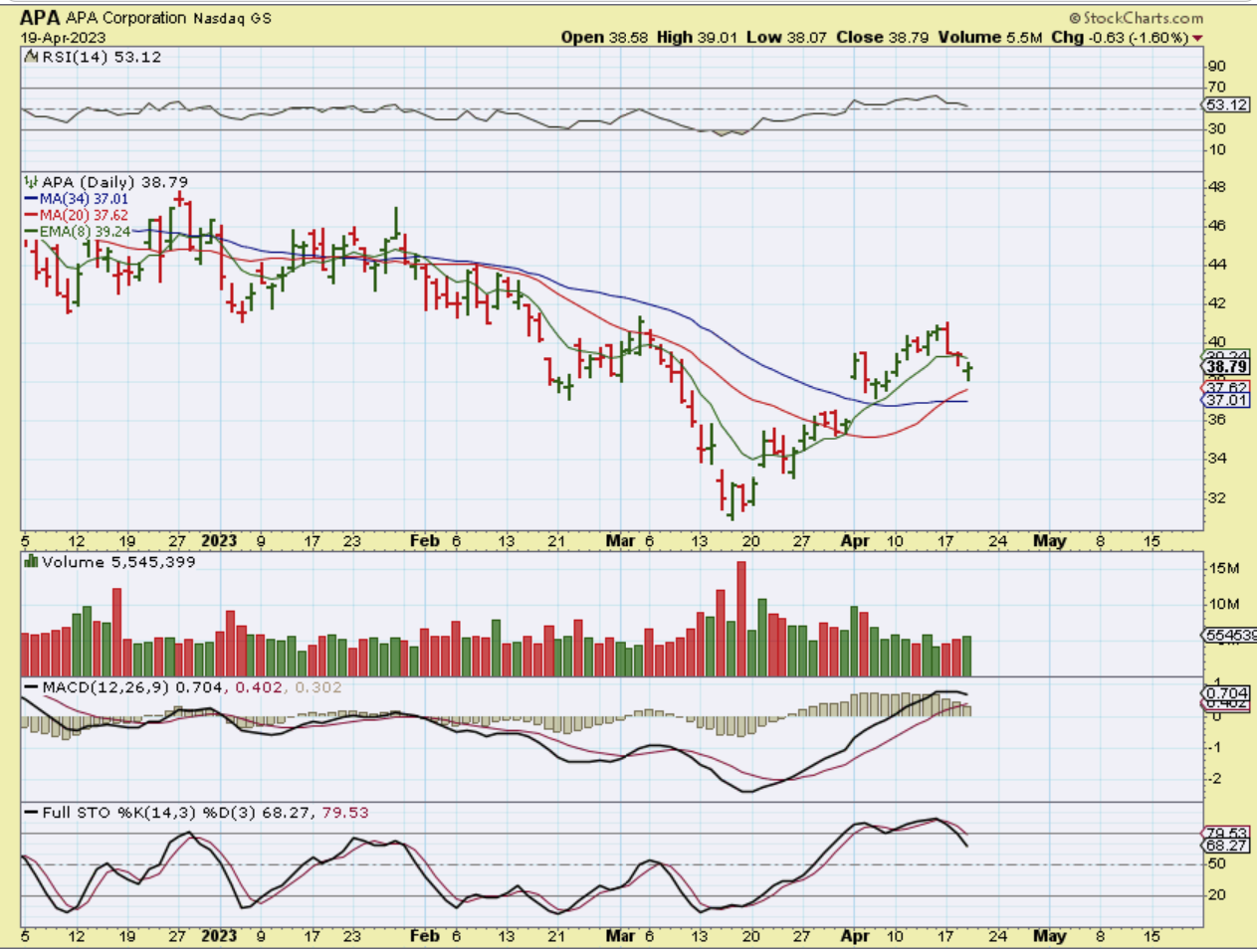The image size is (1257, 952).
Task: Click the green EMA(8) line swatch
Action: pyautogui.click(x=31, y=231)
